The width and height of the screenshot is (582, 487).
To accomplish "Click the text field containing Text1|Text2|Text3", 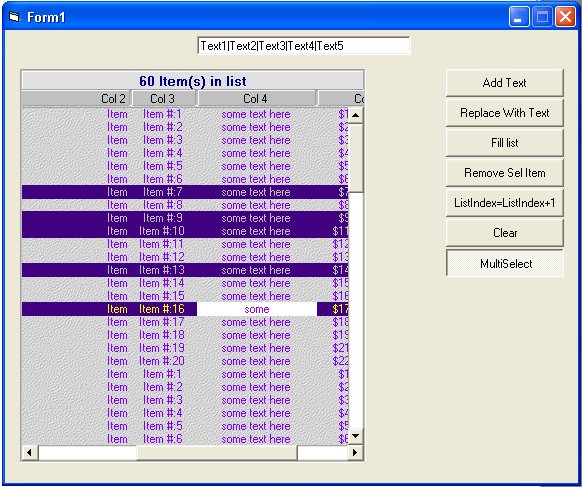I will (304, 46).
